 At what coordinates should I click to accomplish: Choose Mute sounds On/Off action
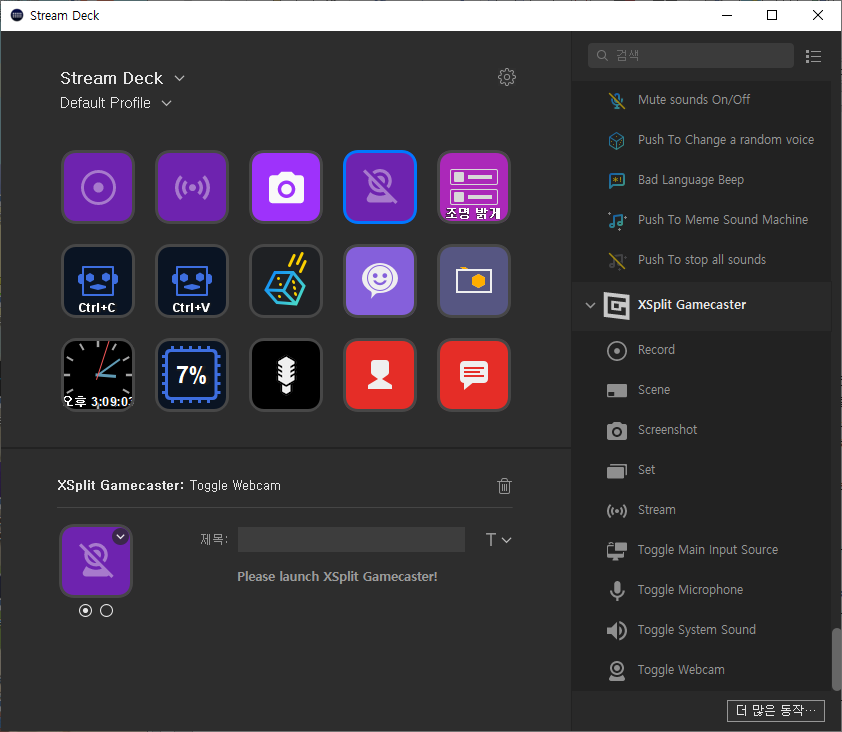pos(693,100)
